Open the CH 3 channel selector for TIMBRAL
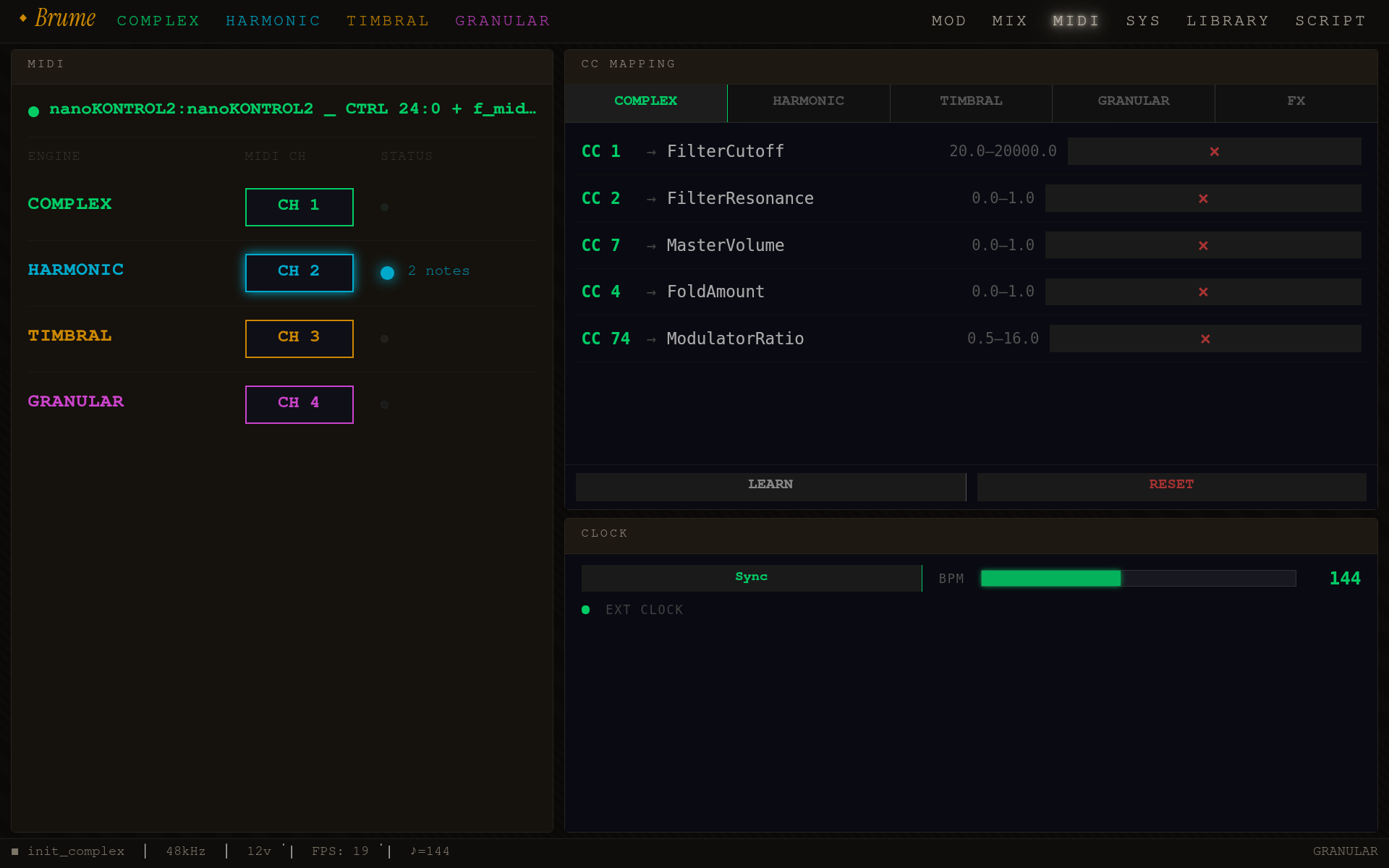The width and height of the screenshot is (1389, 868). click(299, 338)
